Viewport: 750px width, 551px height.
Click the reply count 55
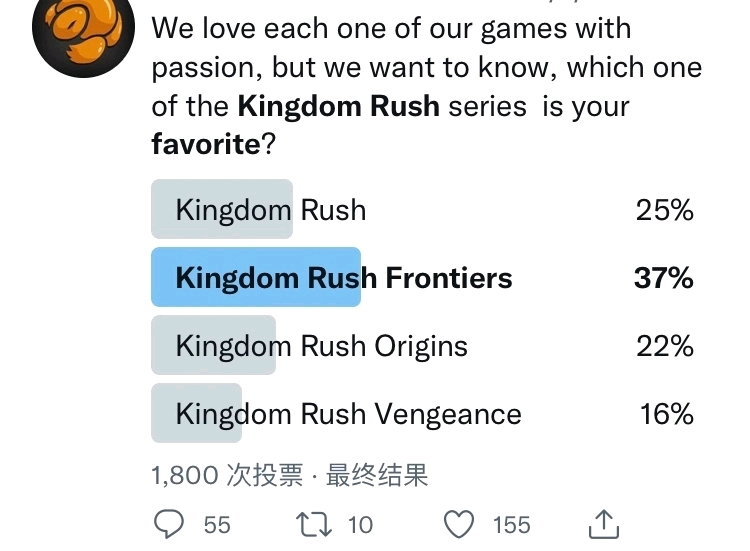217,525
